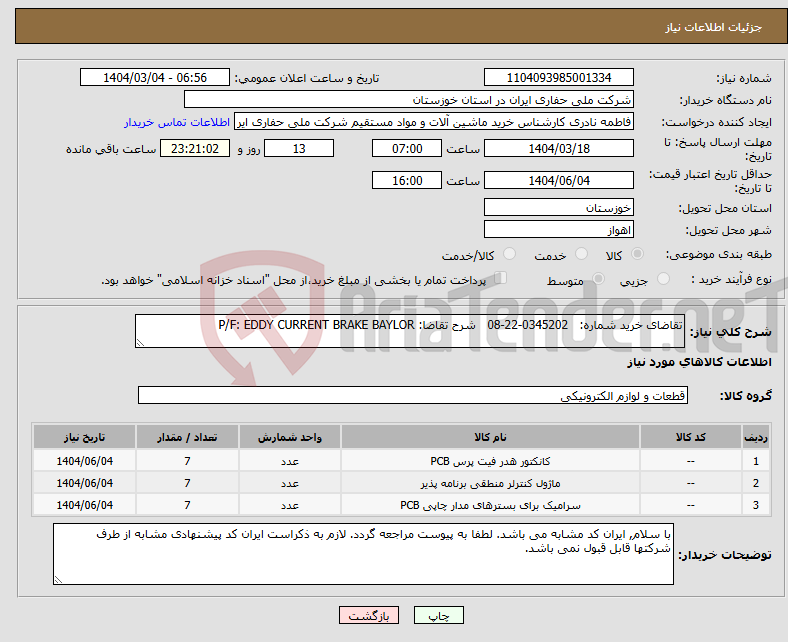This screenshot has height=642, width=788.
Task: Click the announcement date field 1404/03/04 - 06:56
Action: [155, 77]
